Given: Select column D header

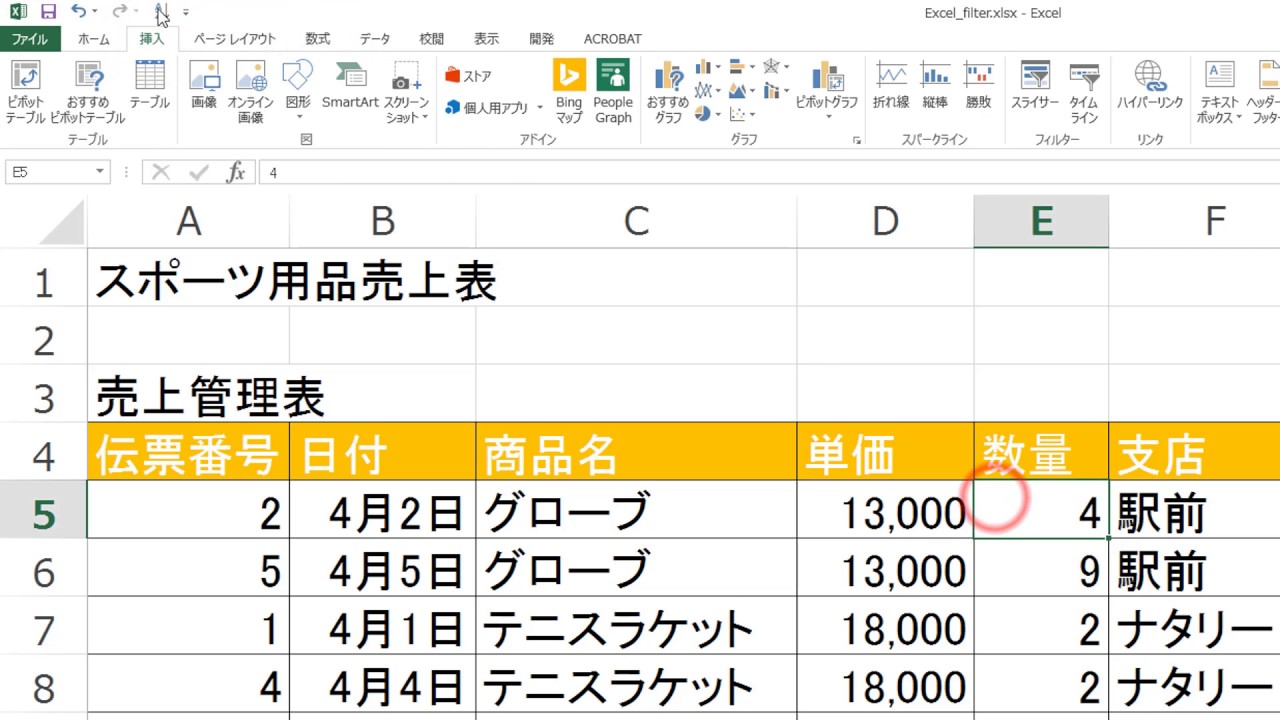Looking at the screenshot, I should click(885, 222).
